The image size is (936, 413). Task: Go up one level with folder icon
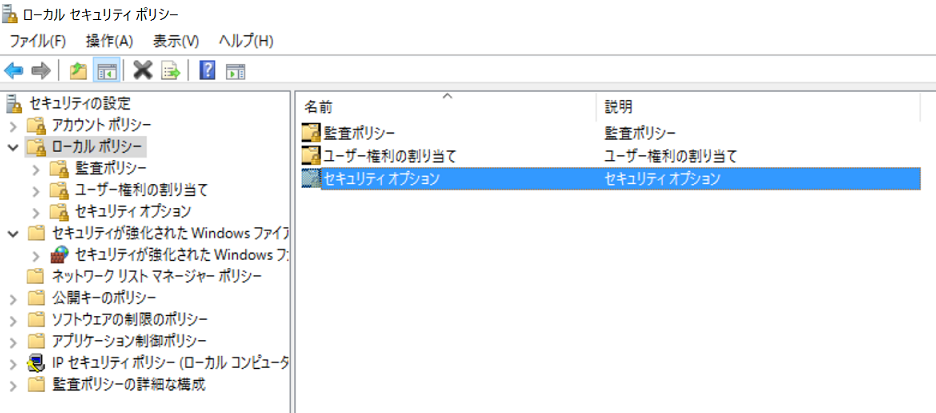pos(78,71)
